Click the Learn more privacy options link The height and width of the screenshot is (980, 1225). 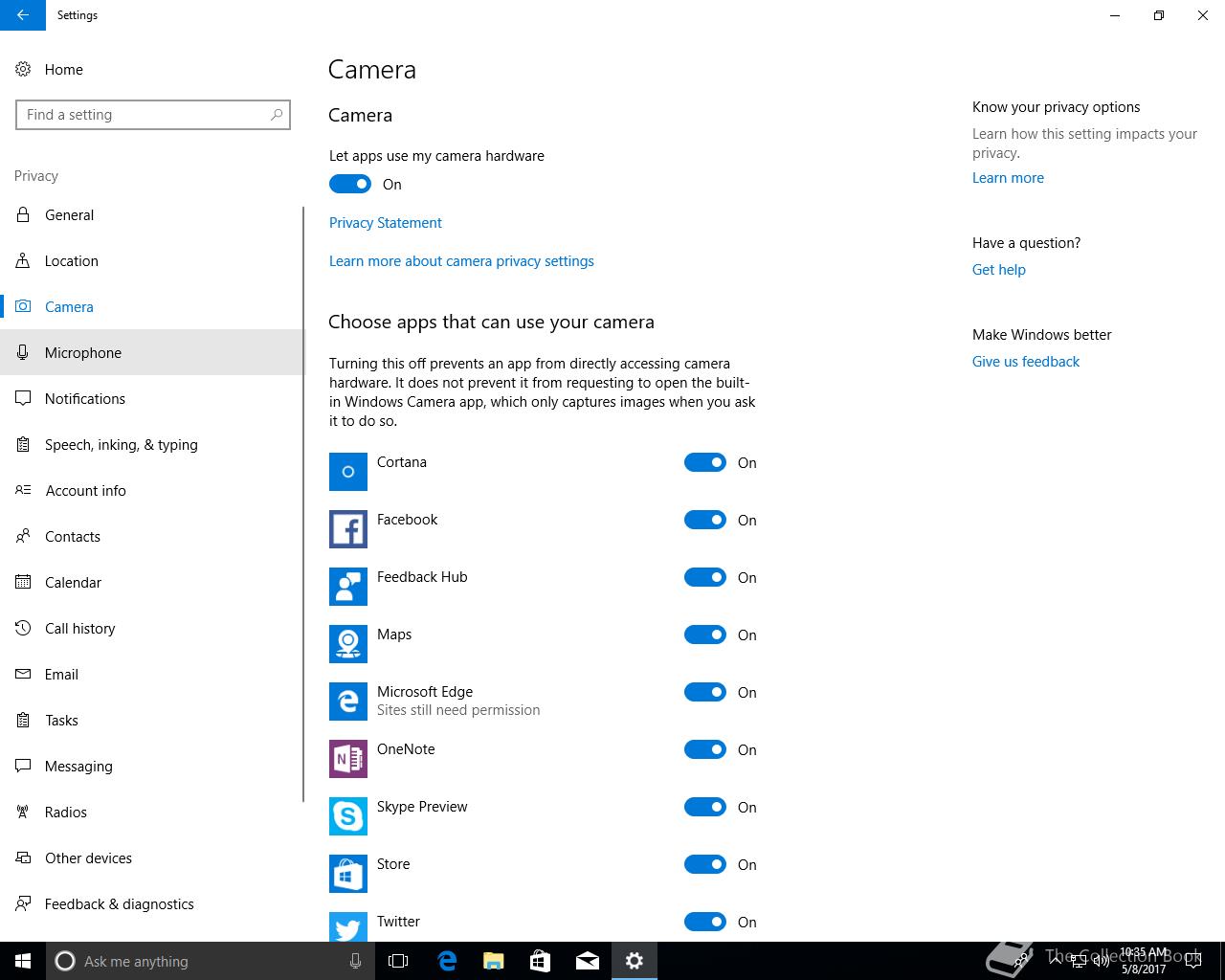(1008, 178)
